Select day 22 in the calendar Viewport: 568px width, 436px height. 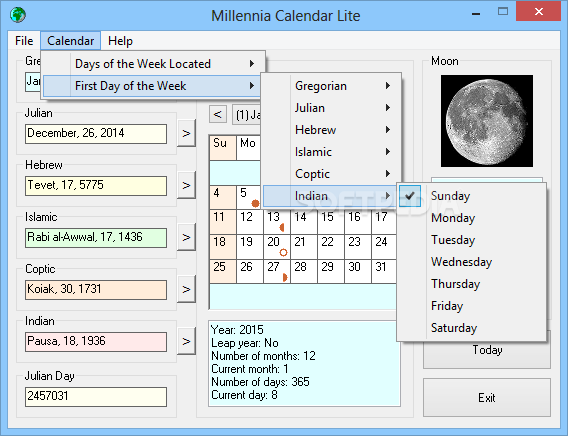330,247
